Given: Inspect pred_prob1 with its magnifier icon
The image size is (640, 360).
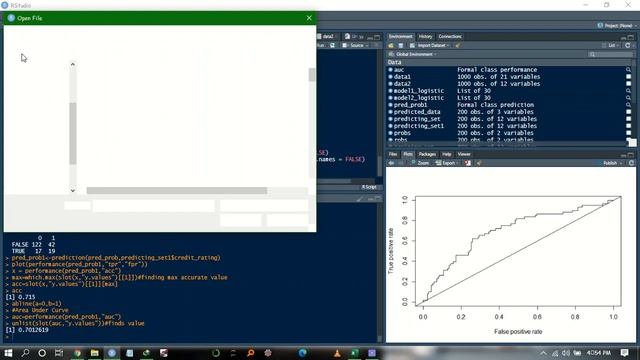Looking at the screenshot, I should point(629,105).
